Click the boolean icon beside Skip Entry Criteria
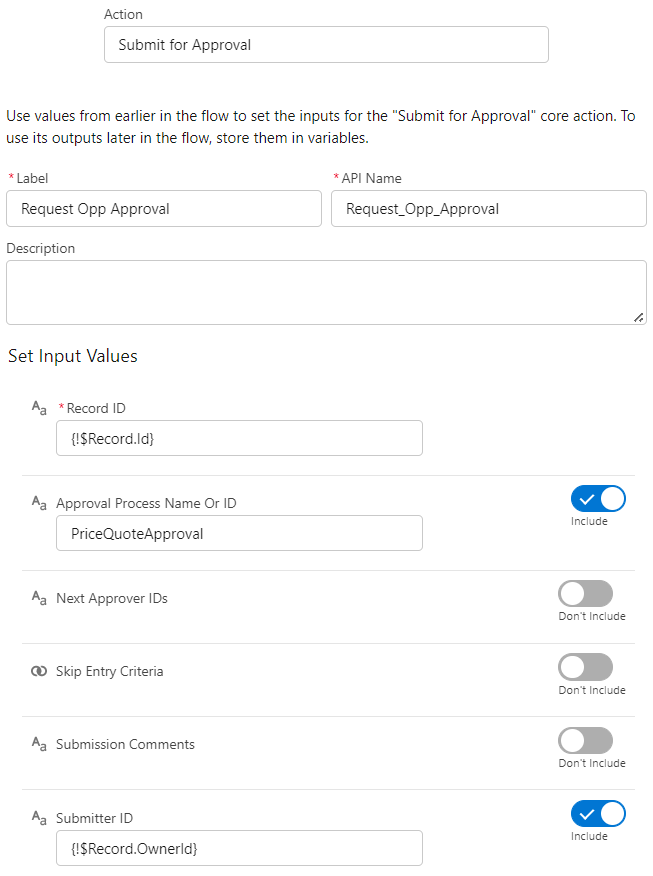The image size is (653, 876). tap(39, 671)
